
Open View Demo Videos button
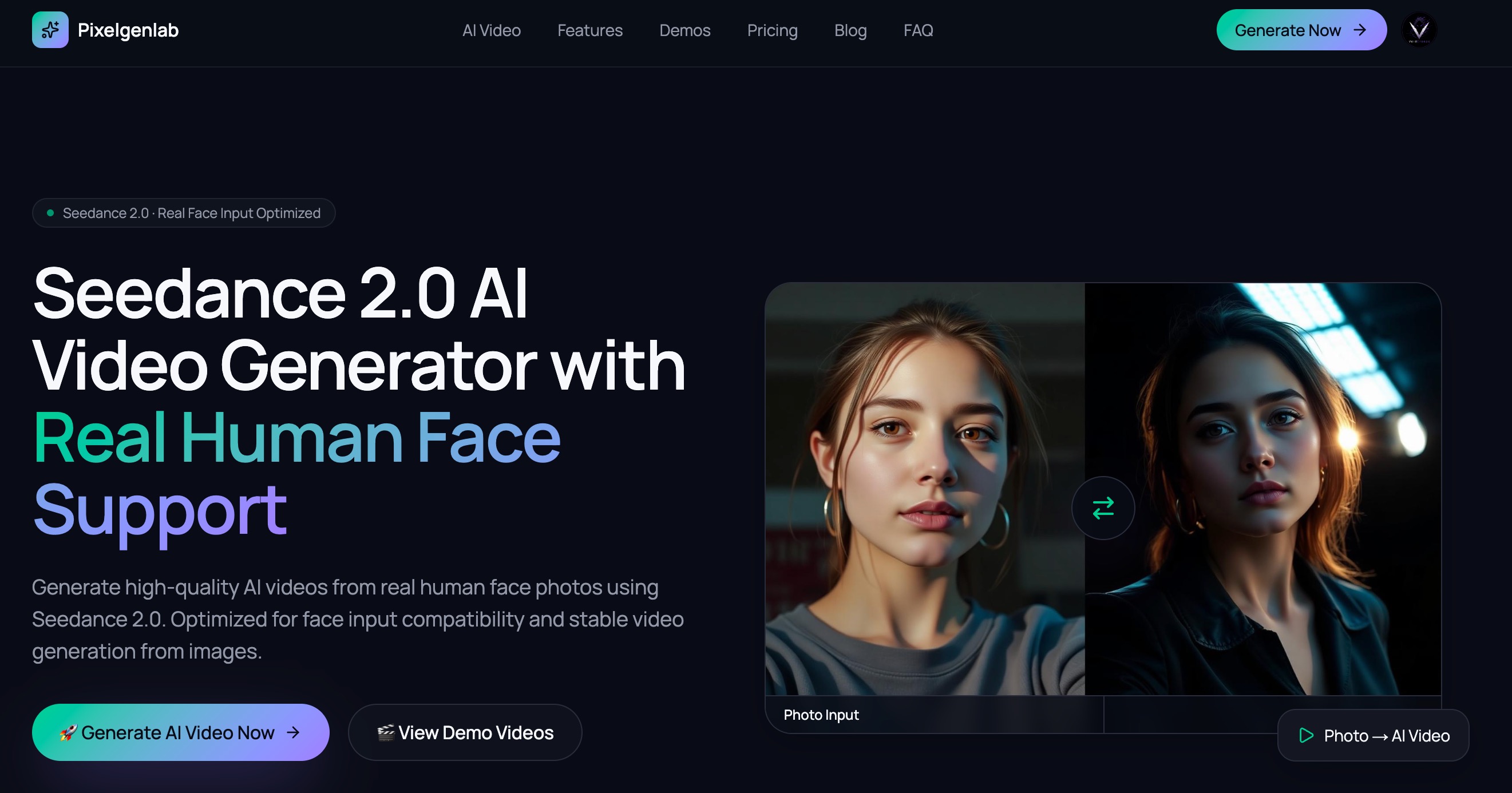click(x=465, y=732)
